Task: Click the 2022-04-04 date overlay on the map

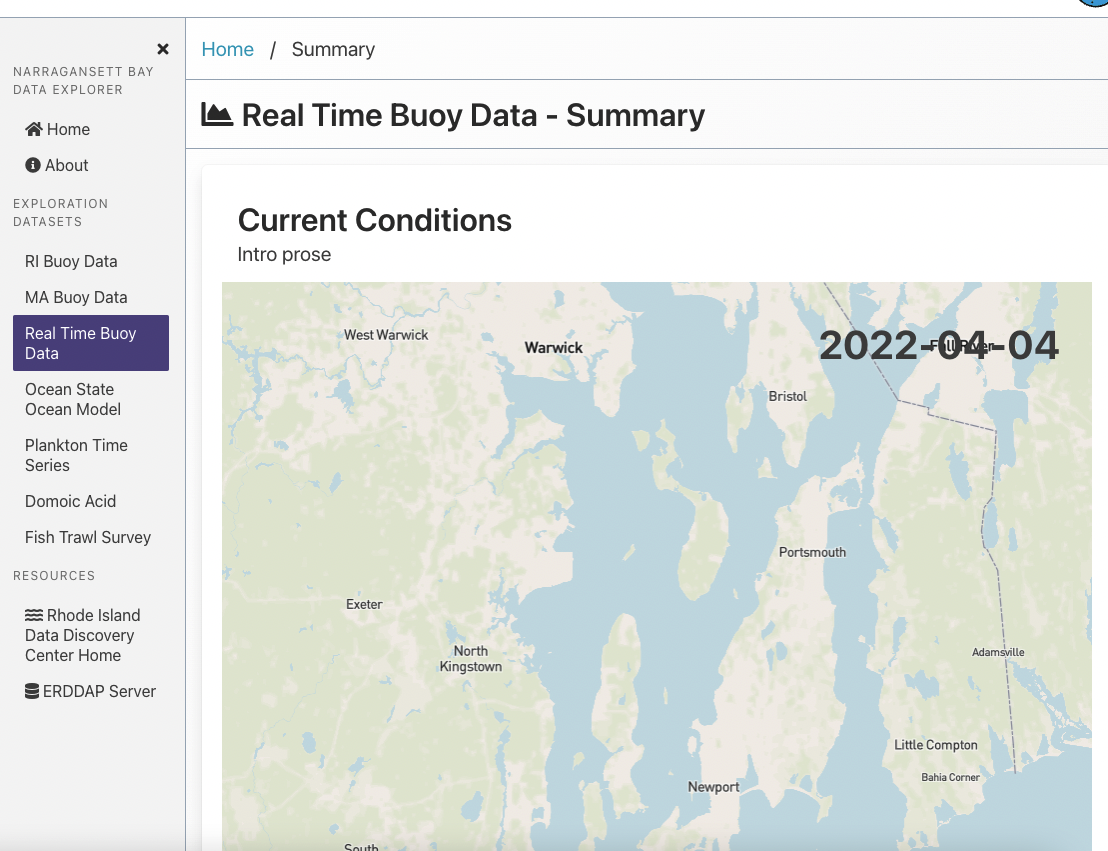Action: point(938,345)
